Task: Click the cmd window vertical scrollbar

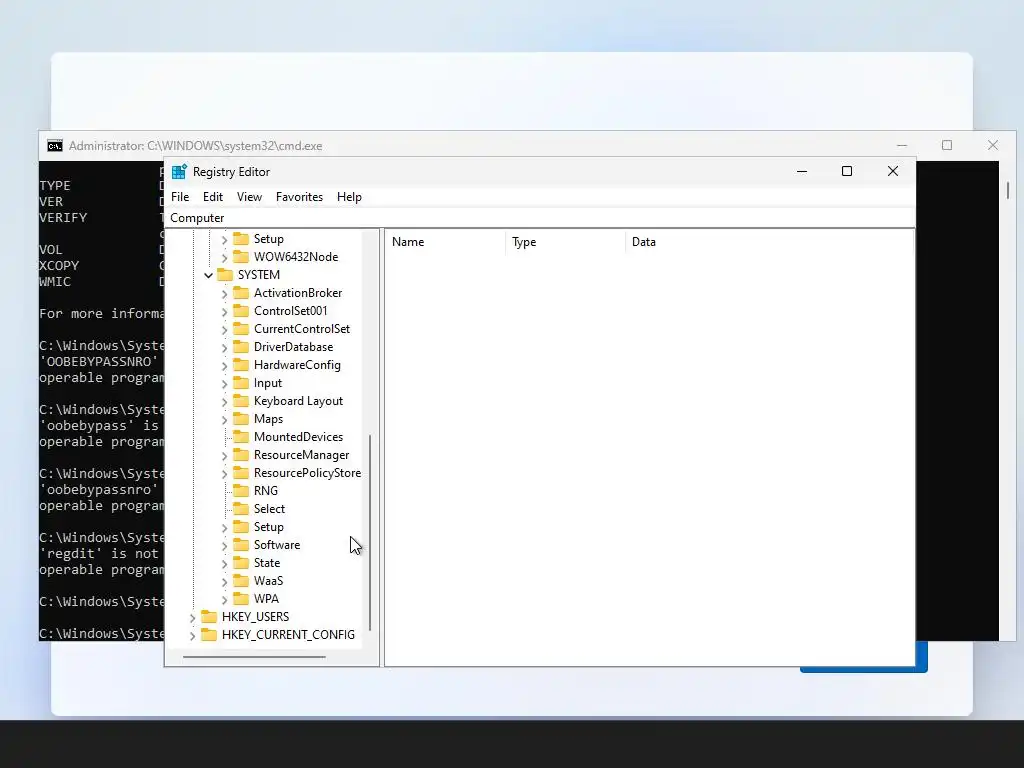Action: [x=1008, y=190]
